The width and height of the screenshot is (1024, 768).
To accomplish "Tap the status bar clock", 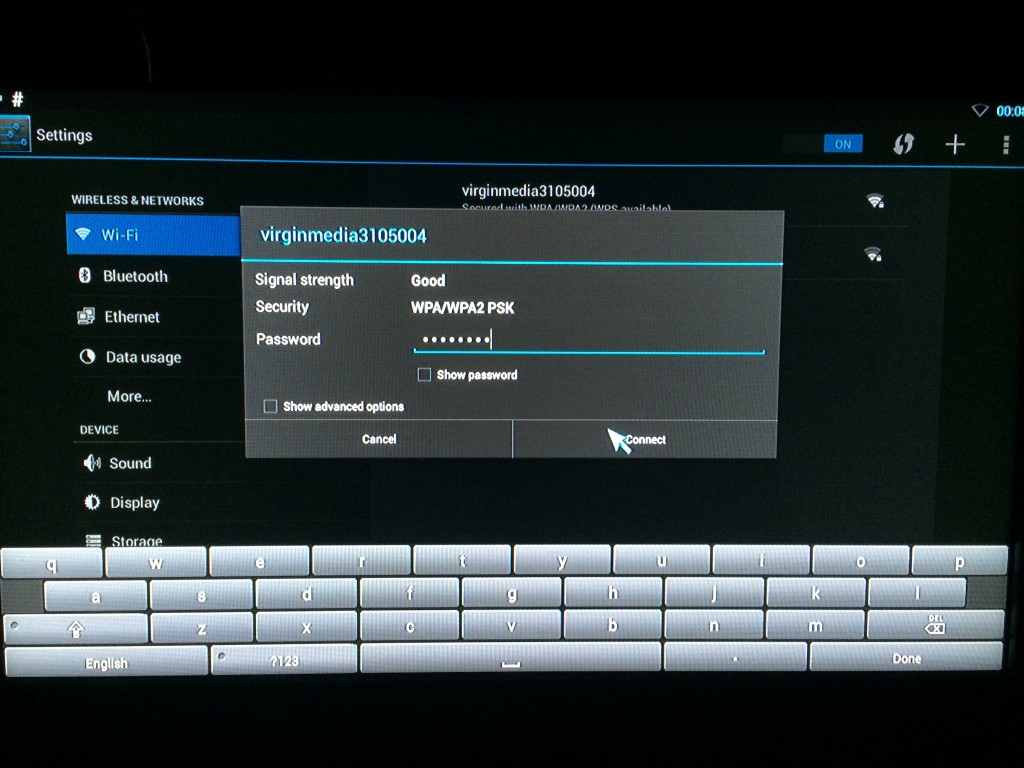I will tap(1010, 111).
